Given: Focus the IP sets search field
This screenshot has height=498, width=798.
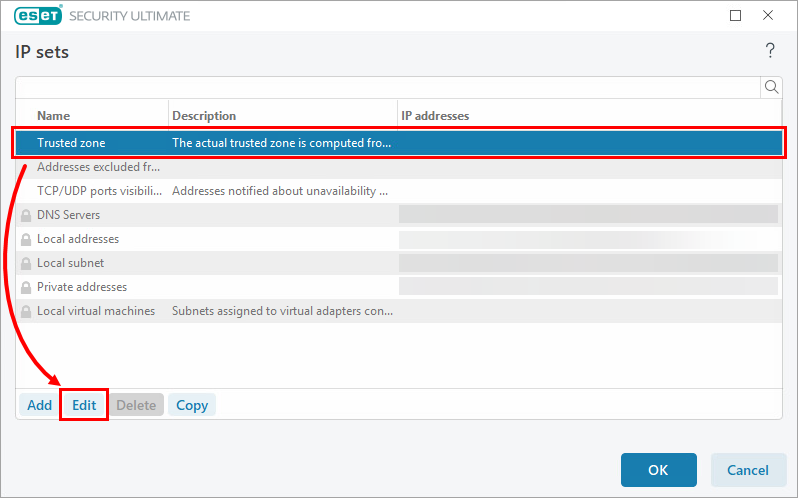Looking at the screenshot, I should coord(388,87).
